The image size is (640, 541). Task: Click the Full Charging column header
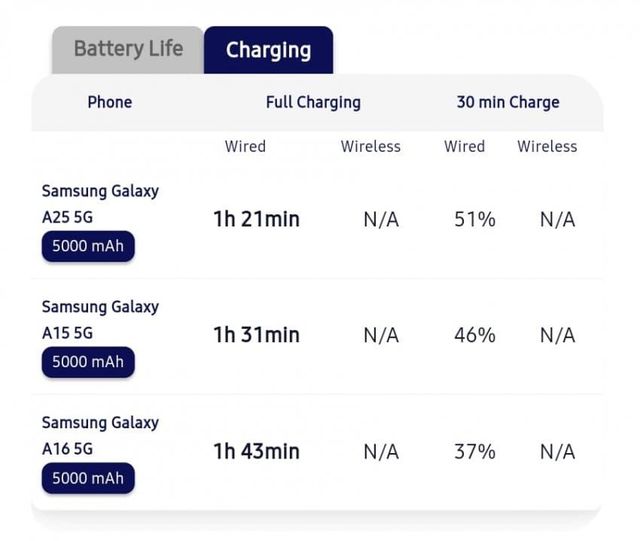tap(313, 102)
